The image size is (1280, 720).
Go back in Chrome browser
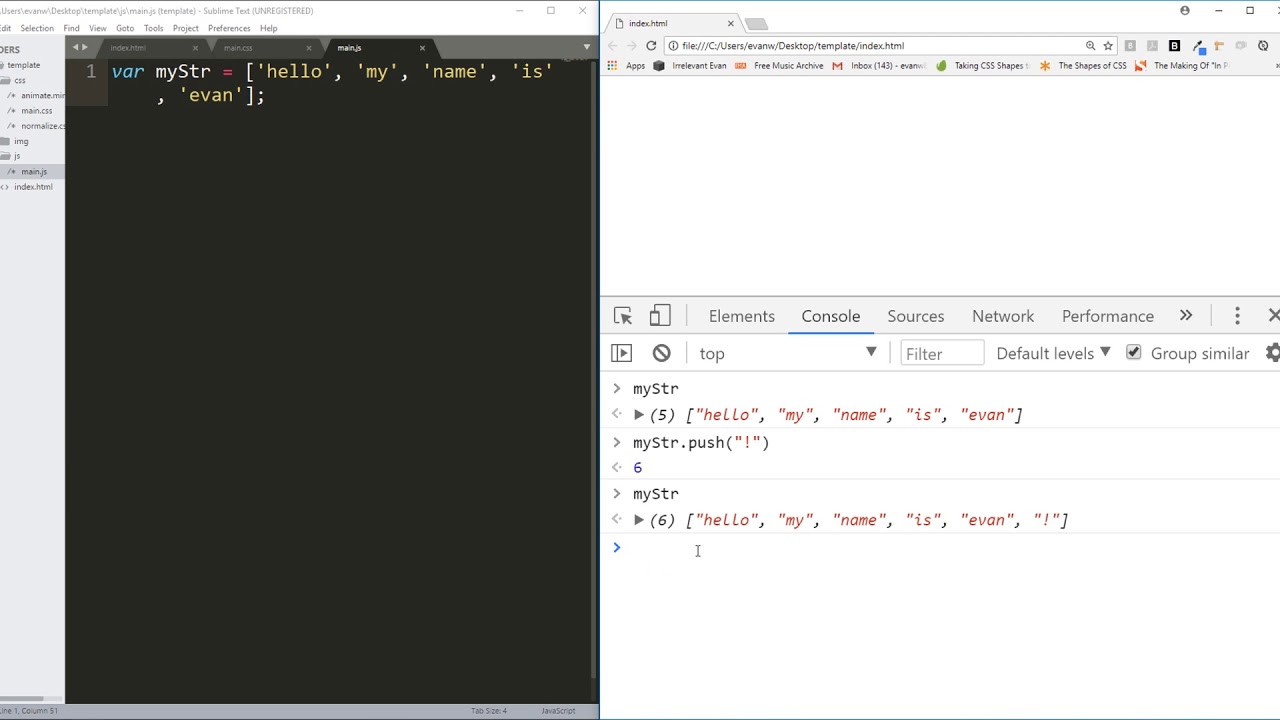tap(612, 45)
